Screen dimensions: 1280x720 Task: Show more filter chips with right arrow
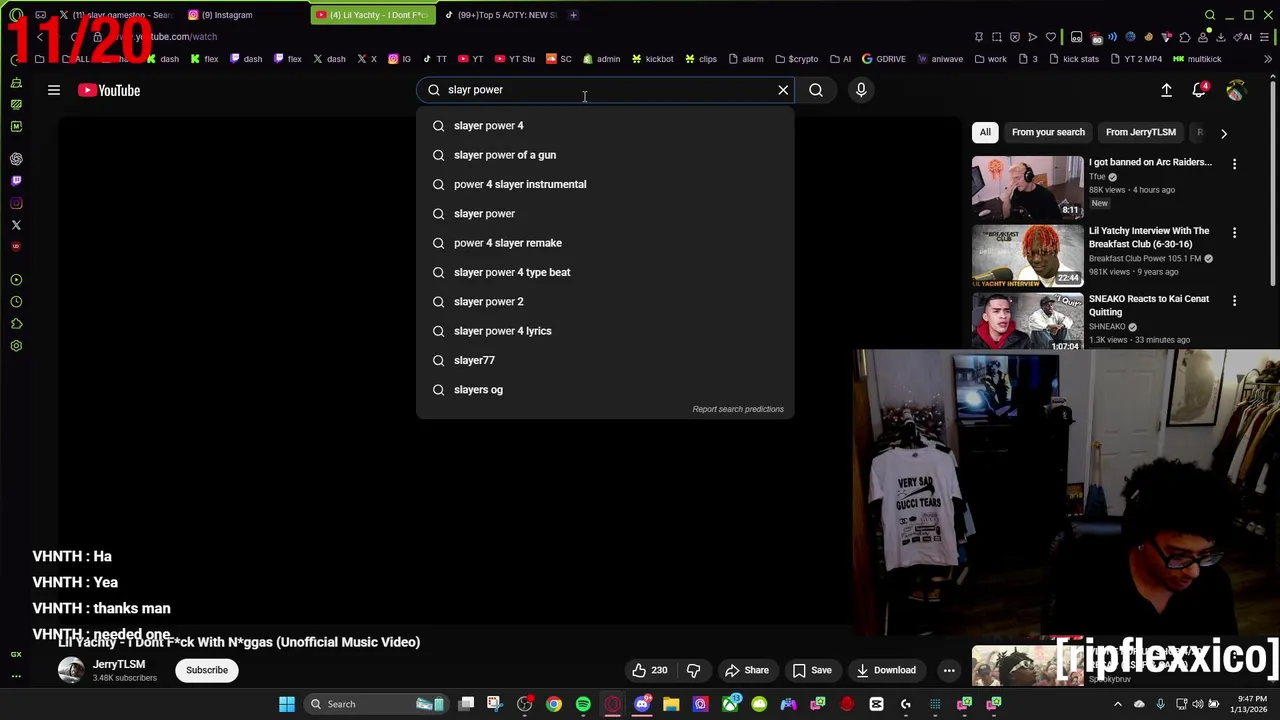tap(1223, 133)
